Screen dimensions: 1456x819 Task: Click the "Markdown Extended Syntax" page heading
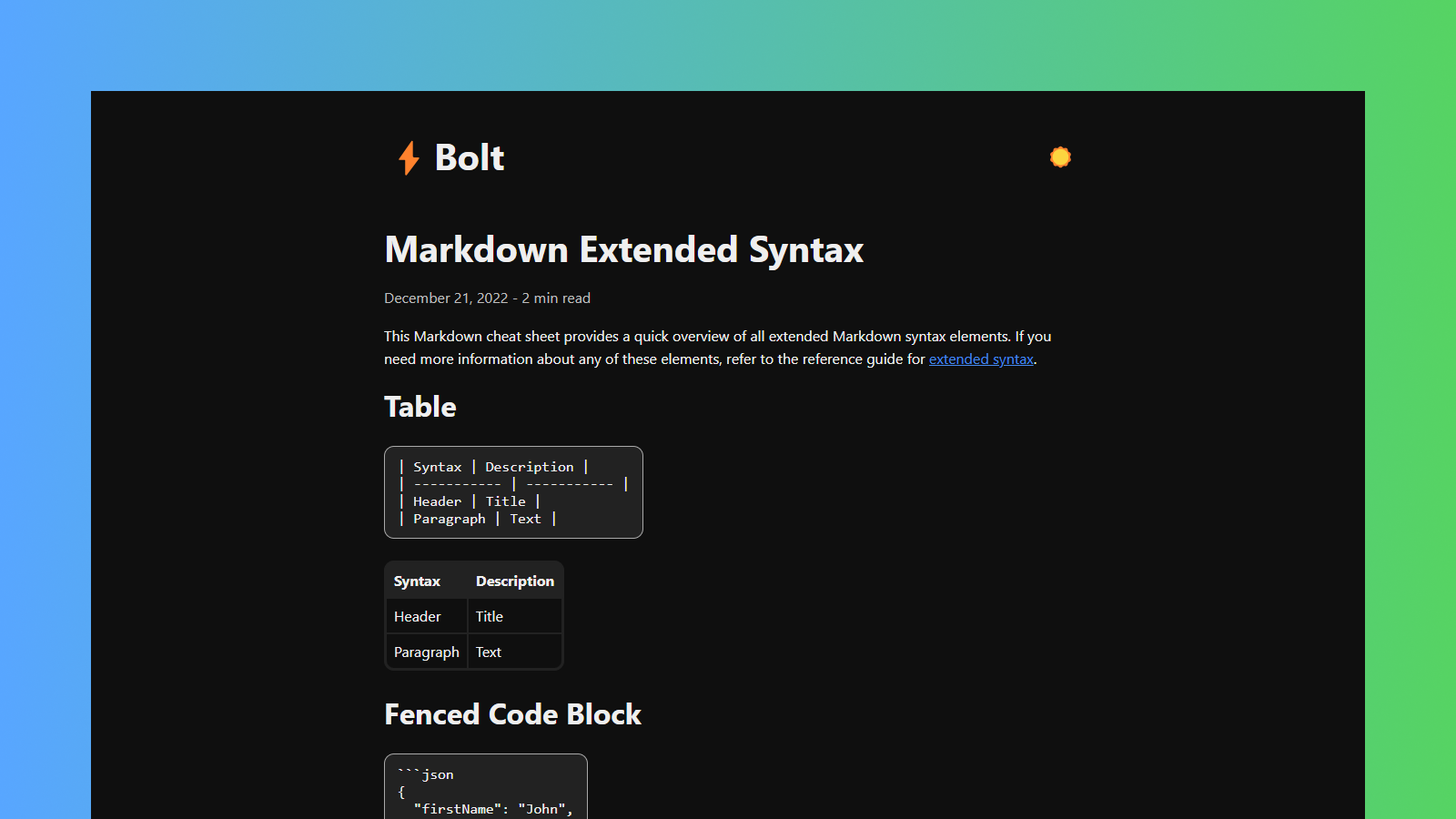pos(623,250)
